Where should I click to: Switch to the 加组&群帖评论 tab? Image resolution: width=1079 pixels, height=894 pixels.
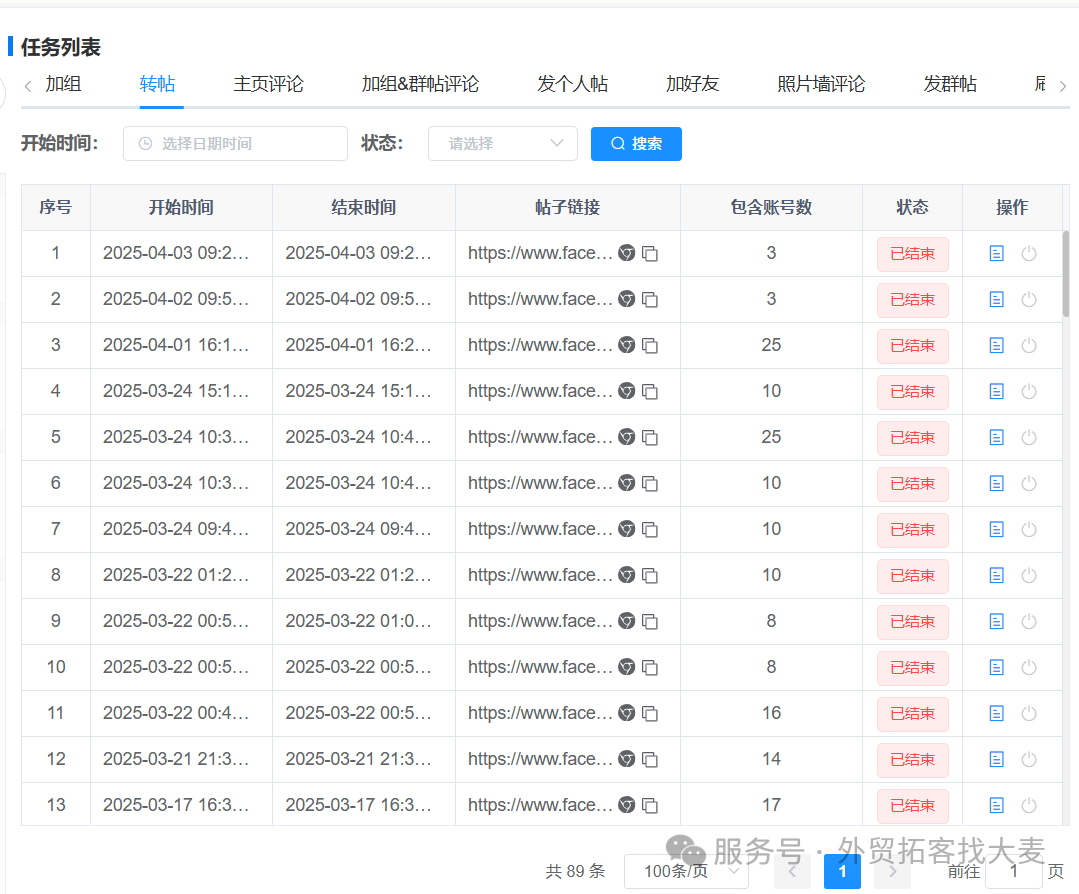(x=420, y=84)
